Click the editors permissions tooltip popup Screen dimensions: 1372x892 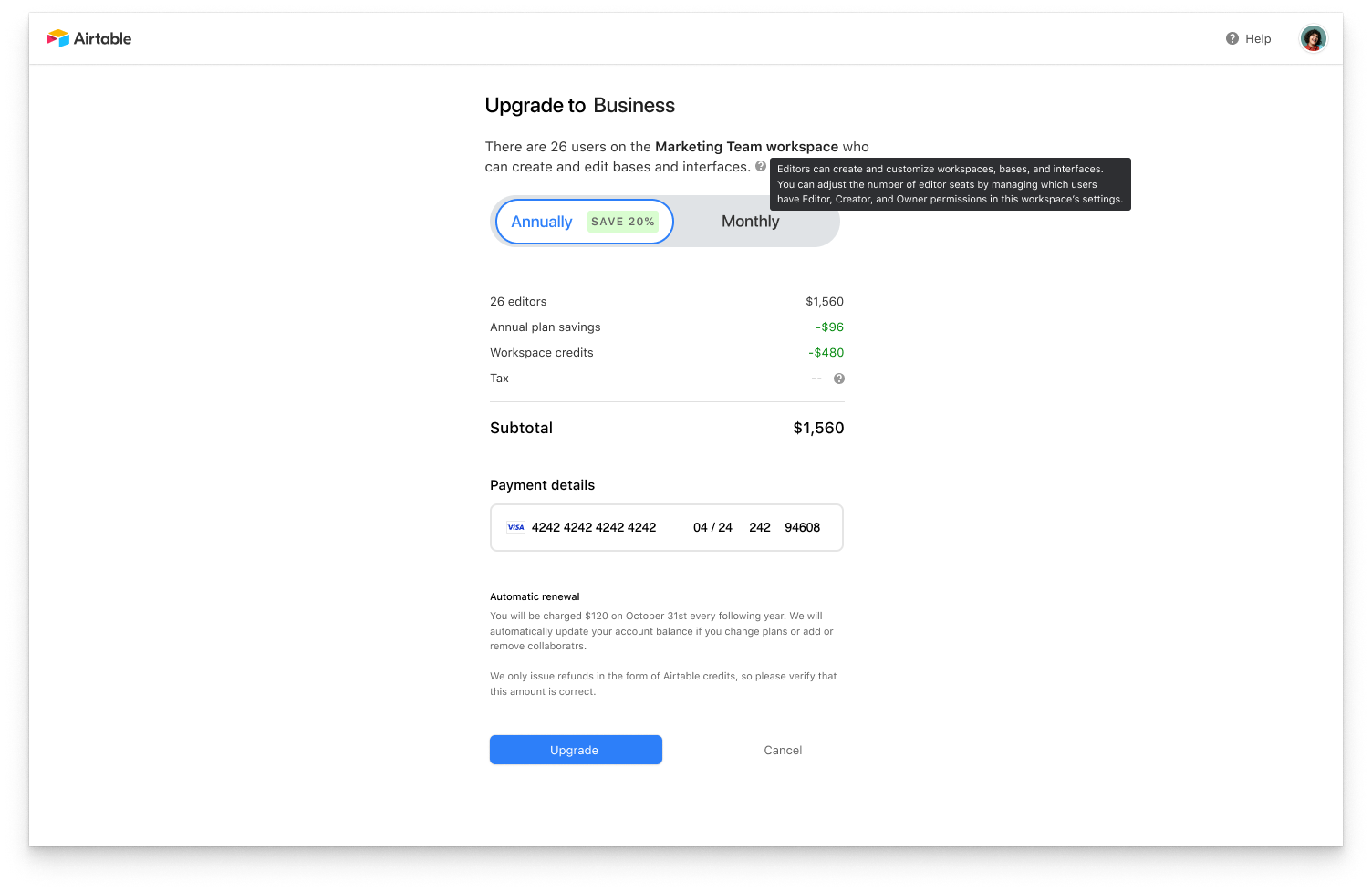tap(951, 183)
